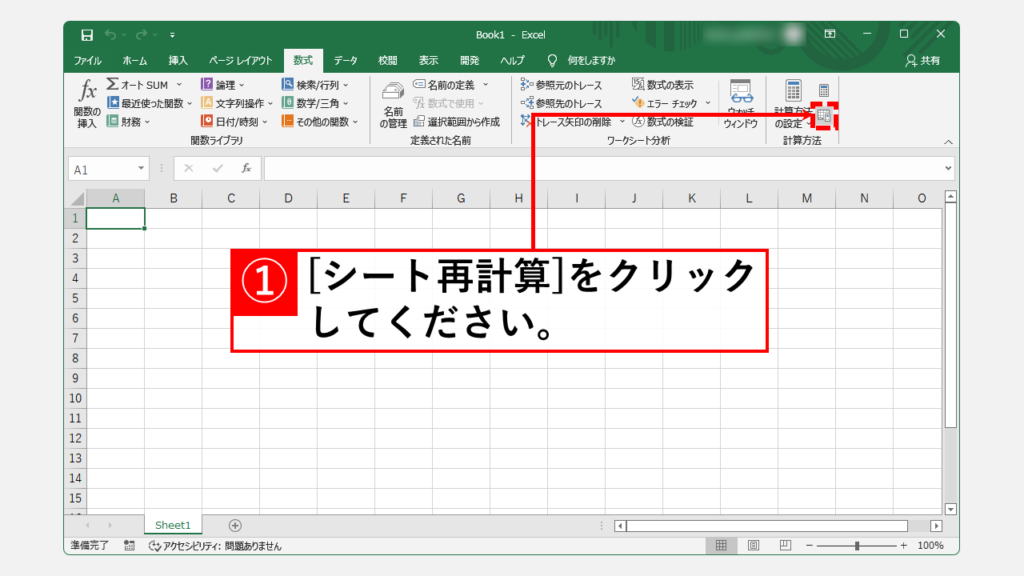
Task: Click 選択範囲から作成 (Create from Selection)
Action: (456, 121)
